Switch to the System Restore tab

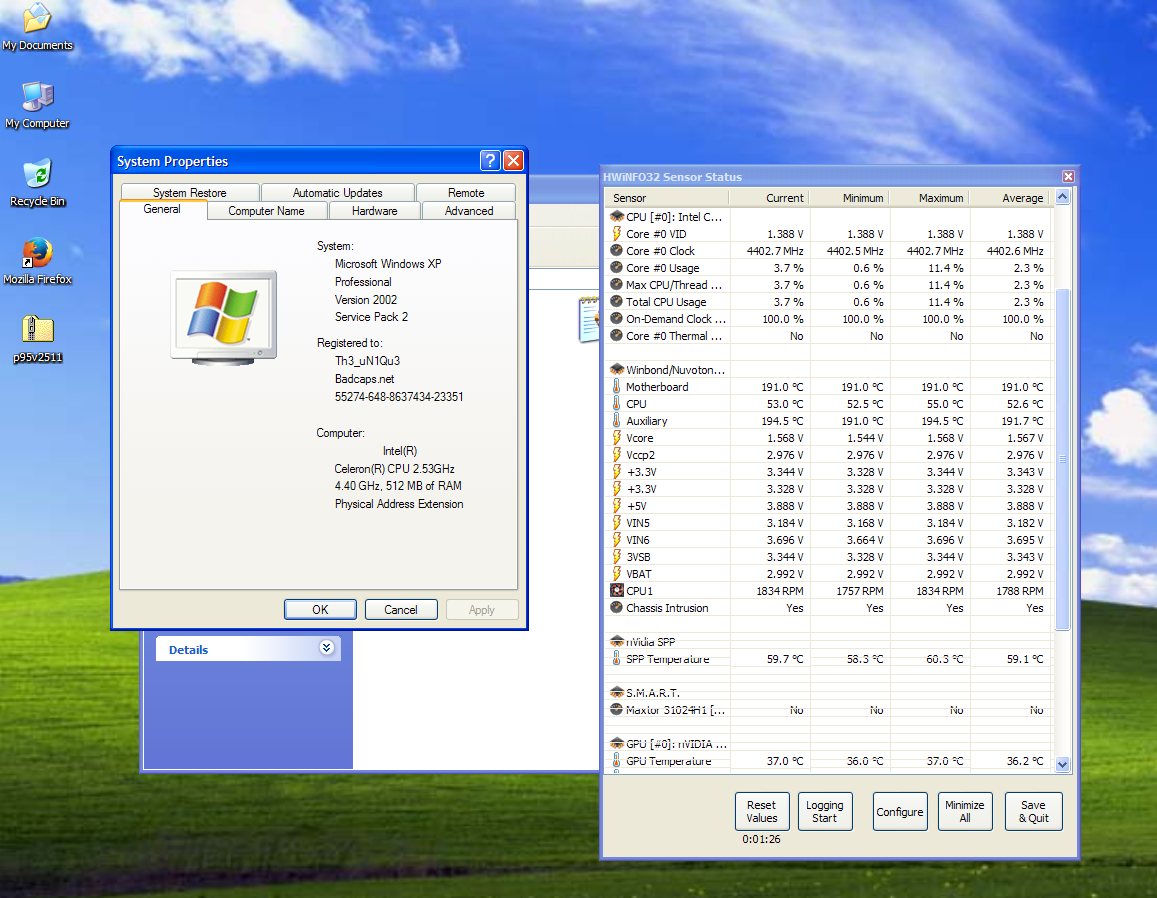tap(190, 192)
